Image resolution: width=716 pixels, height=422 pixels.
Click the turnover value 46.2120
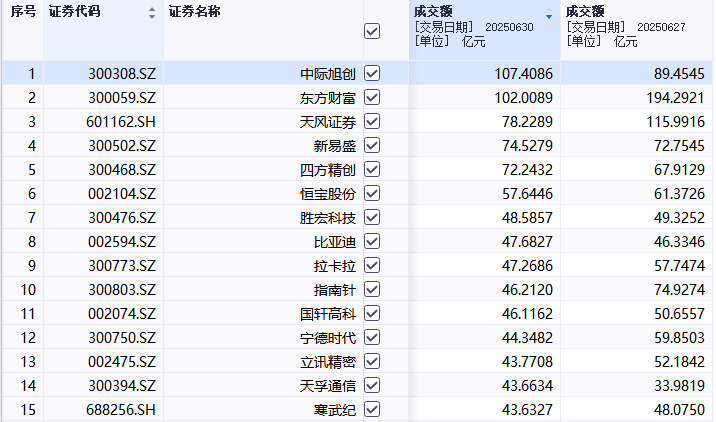point(527,290)
